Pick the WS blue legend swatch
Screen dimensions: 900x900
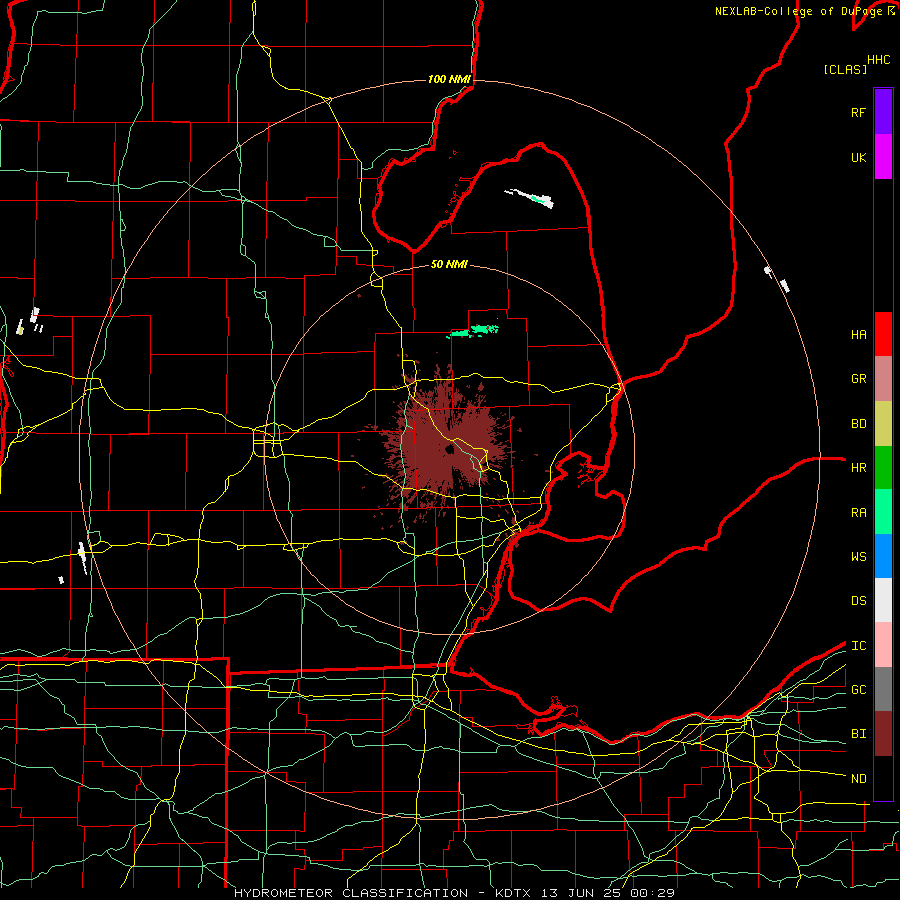[883, 556]
